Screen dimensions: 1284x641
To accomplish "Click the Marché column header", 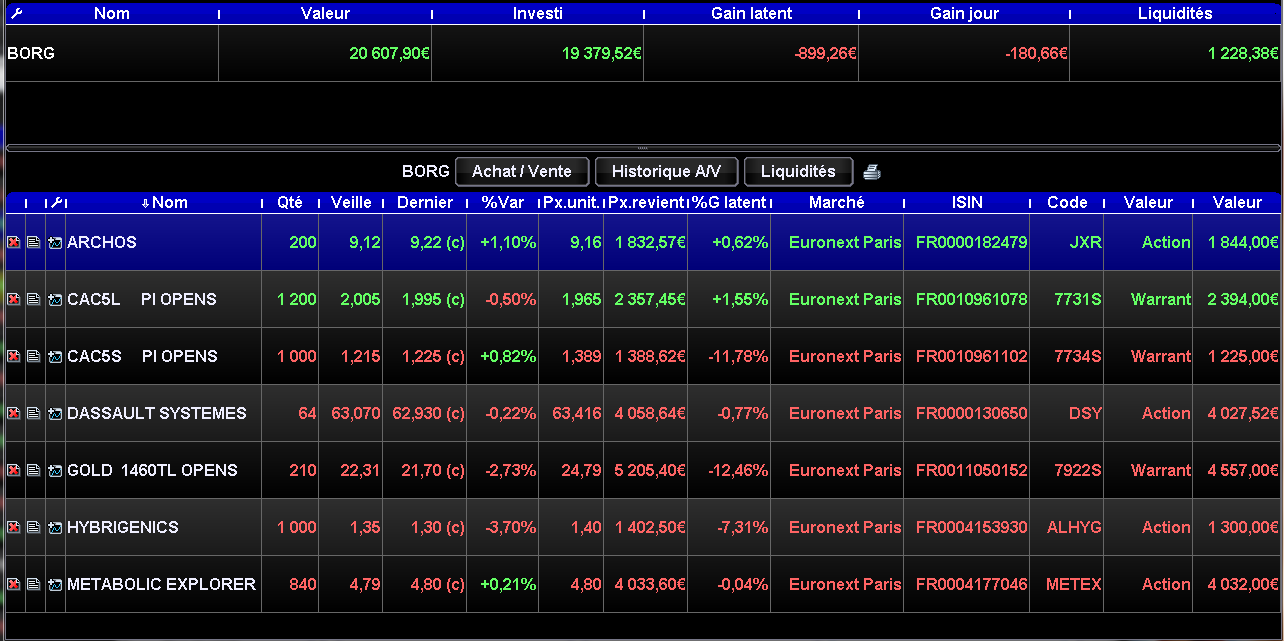I will (837, 202).
